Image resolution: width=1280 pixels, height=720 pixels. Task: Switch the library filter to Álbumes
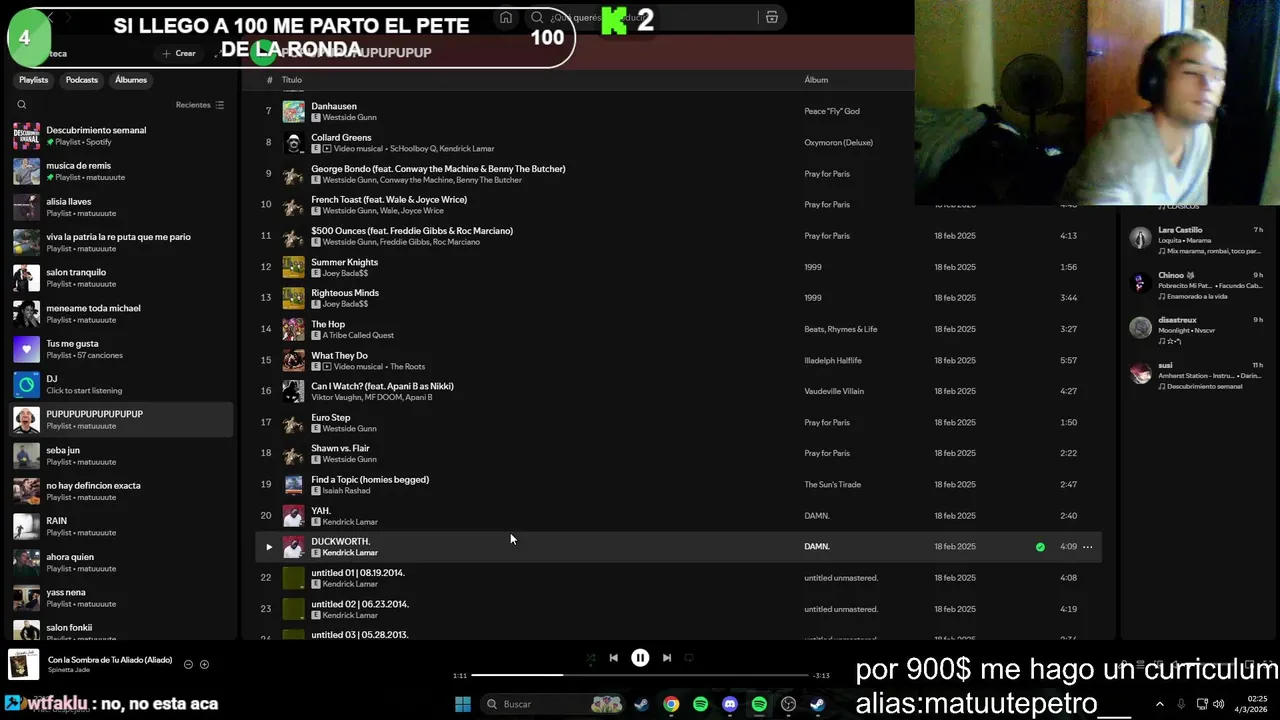pyautogui.click(x=131, y=80)
